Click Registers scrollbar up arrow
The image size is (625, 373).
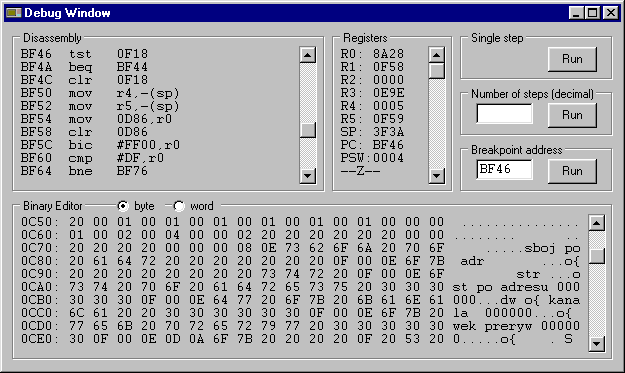tap(436, 55)
